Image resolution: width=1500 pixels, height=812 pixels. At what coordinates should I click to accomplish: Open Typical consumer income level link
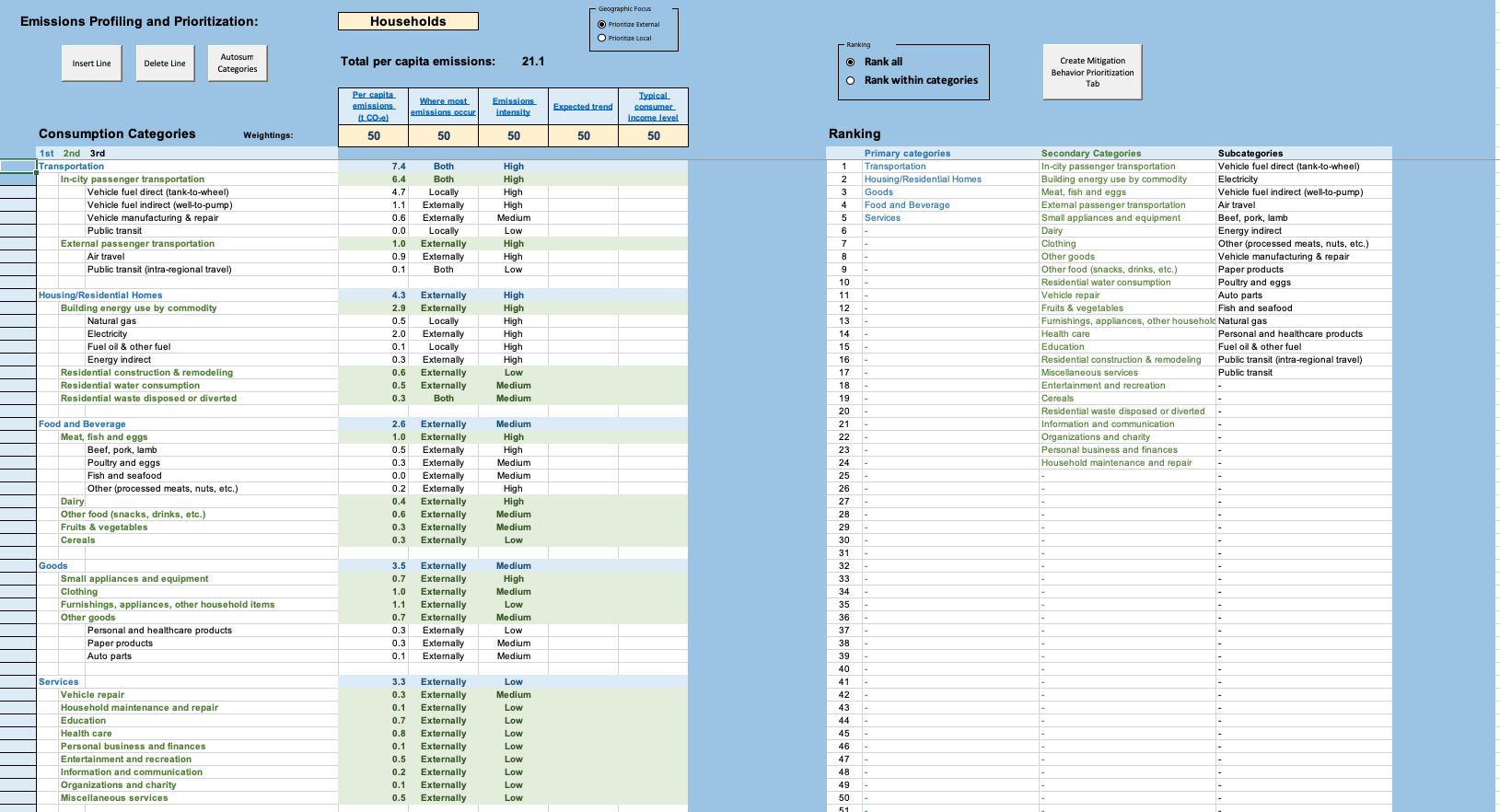(x=653, y=107)
